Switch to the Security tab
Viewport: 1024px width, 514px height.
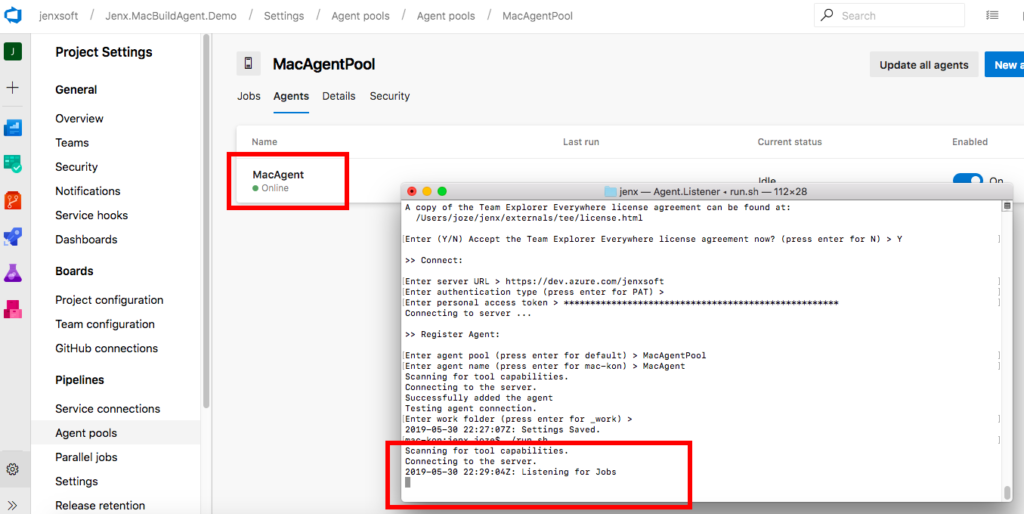[x=390, y=96]
